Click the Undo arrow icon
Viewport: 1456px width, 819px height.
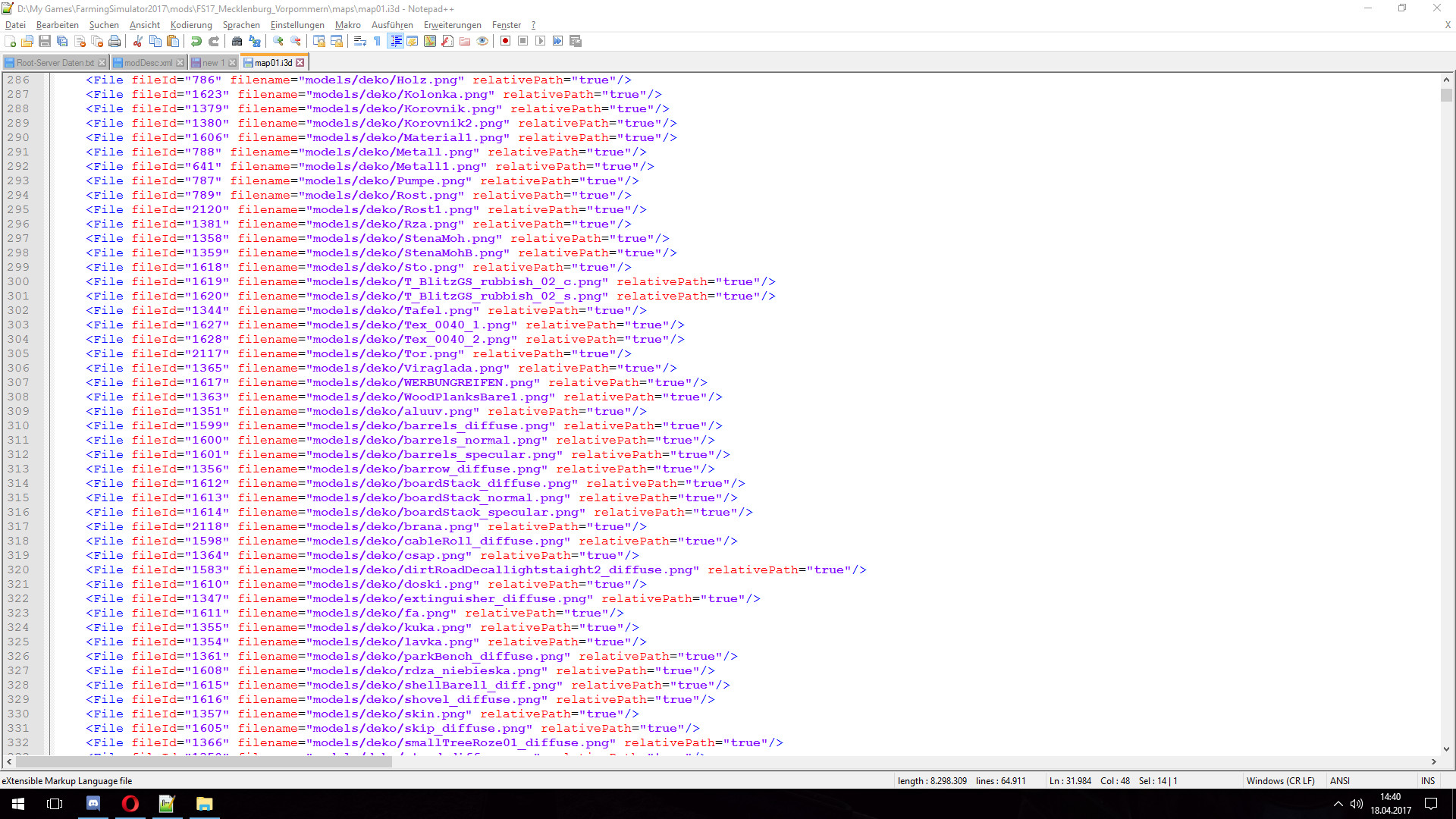[196, 41]
